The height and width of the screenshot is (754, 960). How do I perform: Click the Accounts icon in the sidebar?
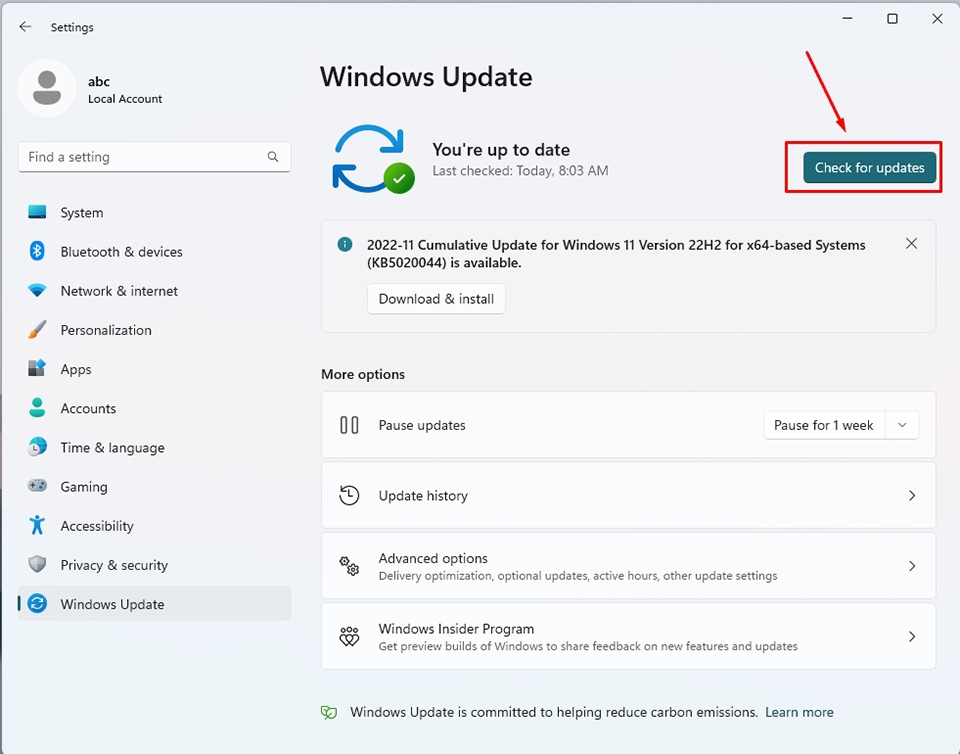[x=38, y=408]
